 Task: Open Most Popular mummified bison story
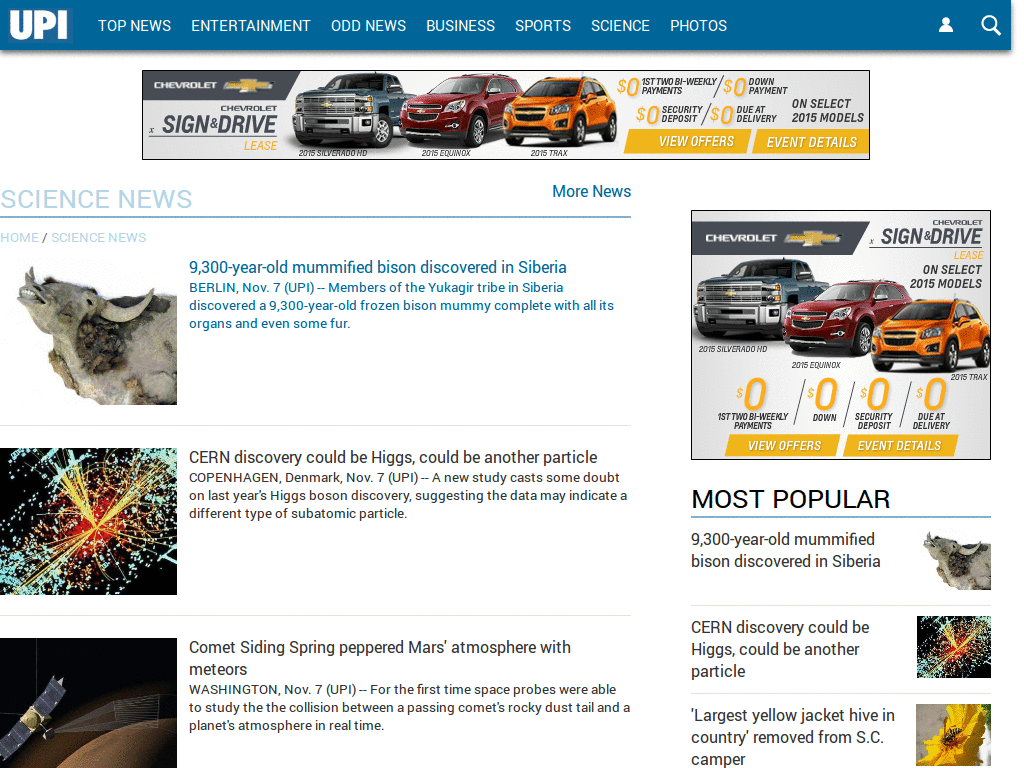(786, 551)
